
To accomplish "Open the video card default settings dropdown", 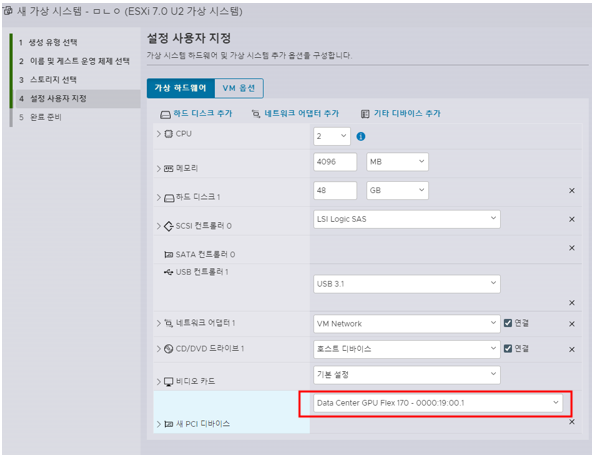I will click(x=407, y=375).
